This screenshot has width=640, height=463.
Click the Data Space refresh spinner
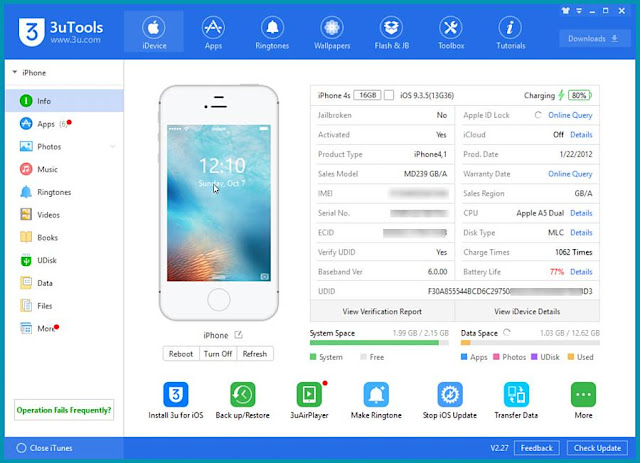pyautogui.click(x=507, y=332)
